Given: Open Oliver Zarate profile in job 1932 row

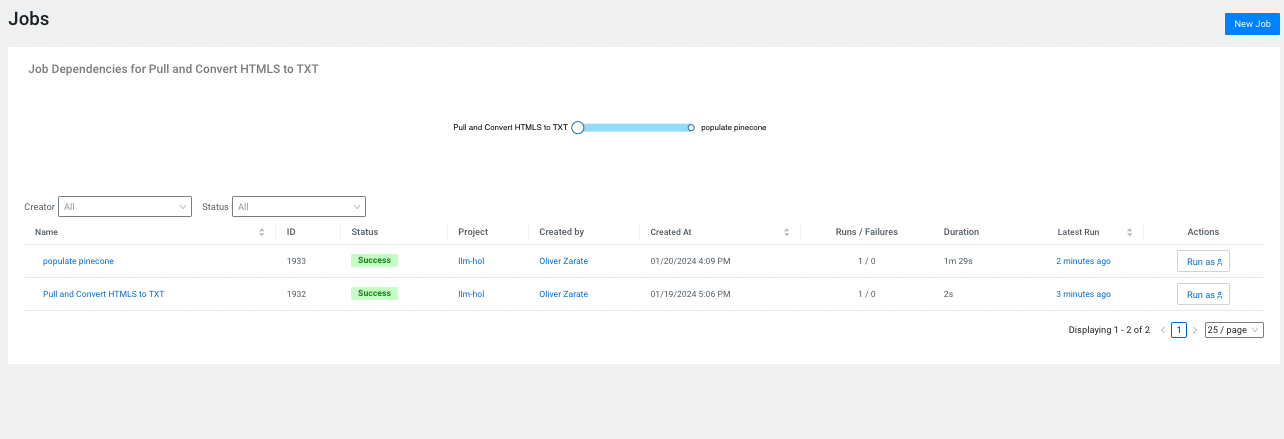Looking at the screenshot, I should (564, 294).
